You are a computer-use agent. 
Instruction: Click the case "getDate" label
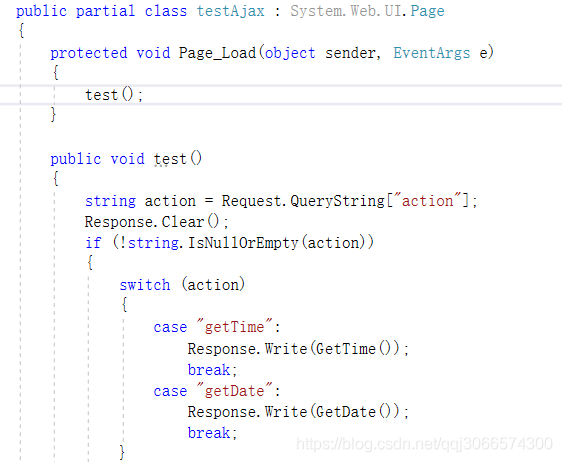(217, 391)
